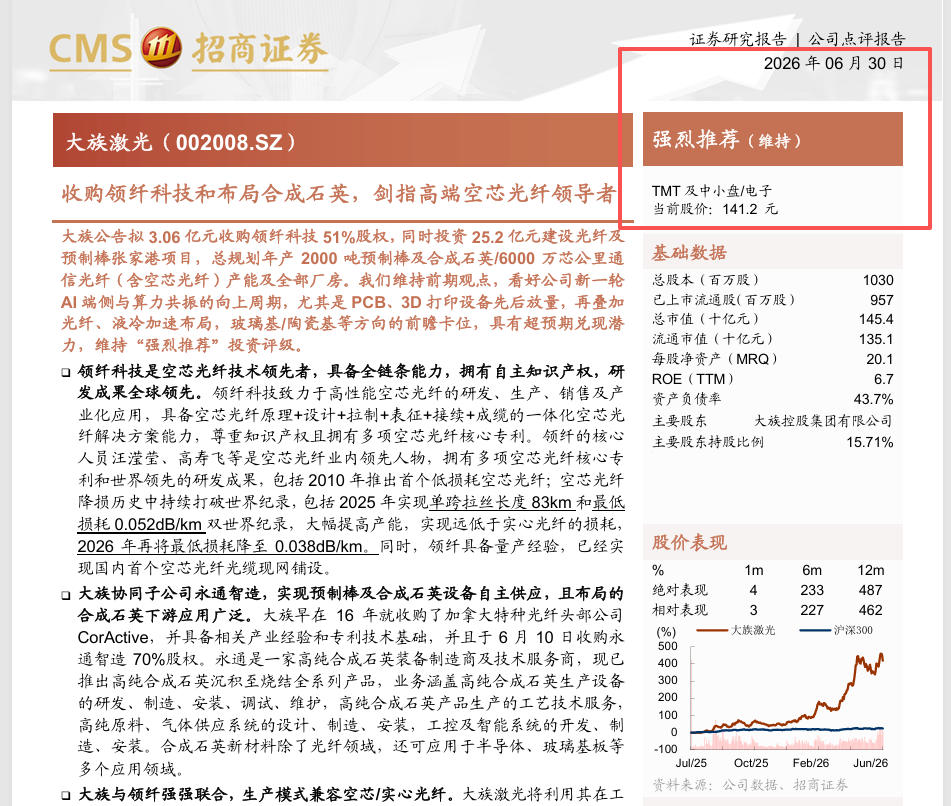Click the Jul/25 chart axis label
951x806 pixels.
[691, 764]
